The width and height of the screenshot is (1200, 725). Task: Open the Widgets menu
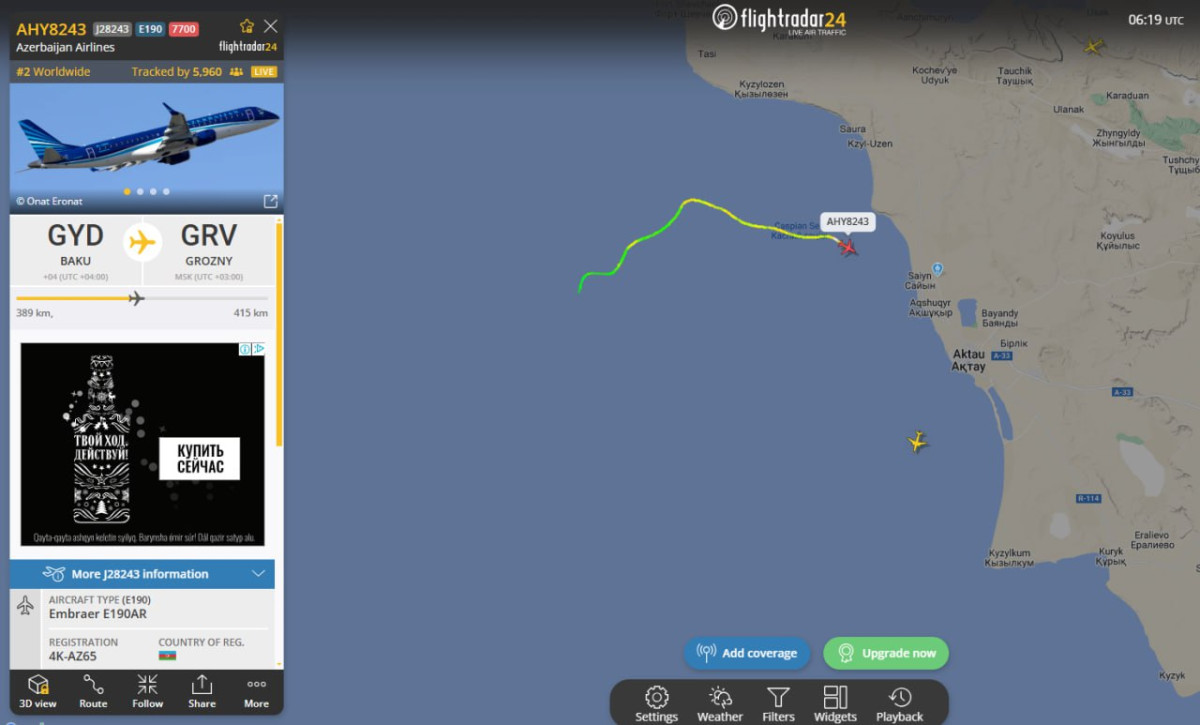point(835,704)
